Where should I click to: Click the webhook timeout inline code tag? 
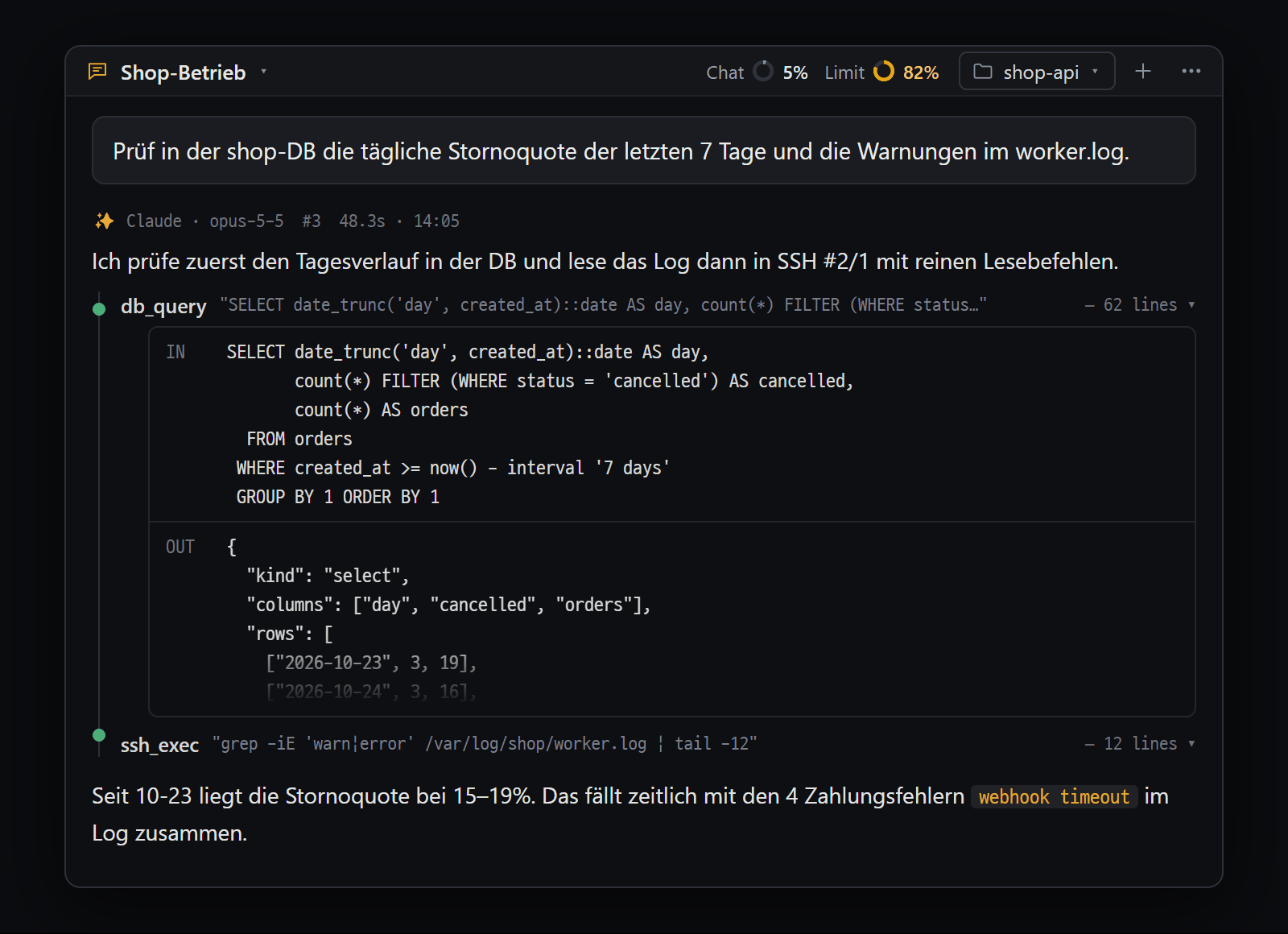(x=1054, y=796)
